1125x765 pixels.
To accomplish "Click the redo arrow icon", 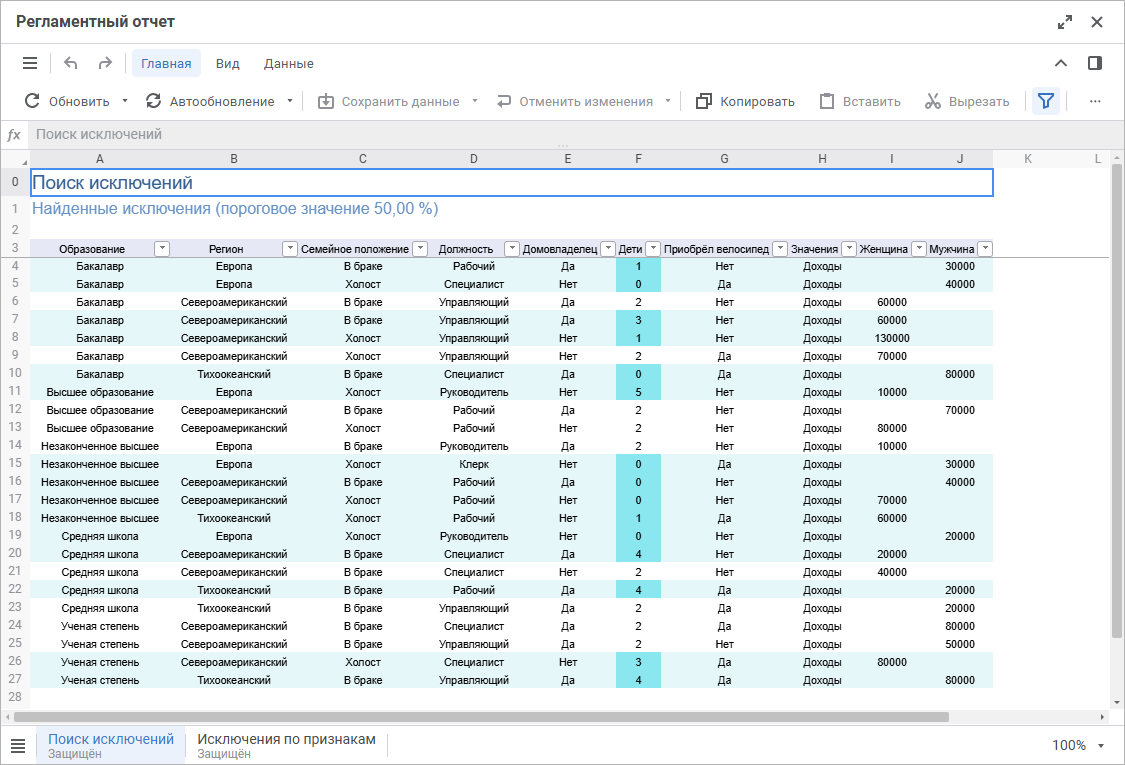I will point(105,63).
